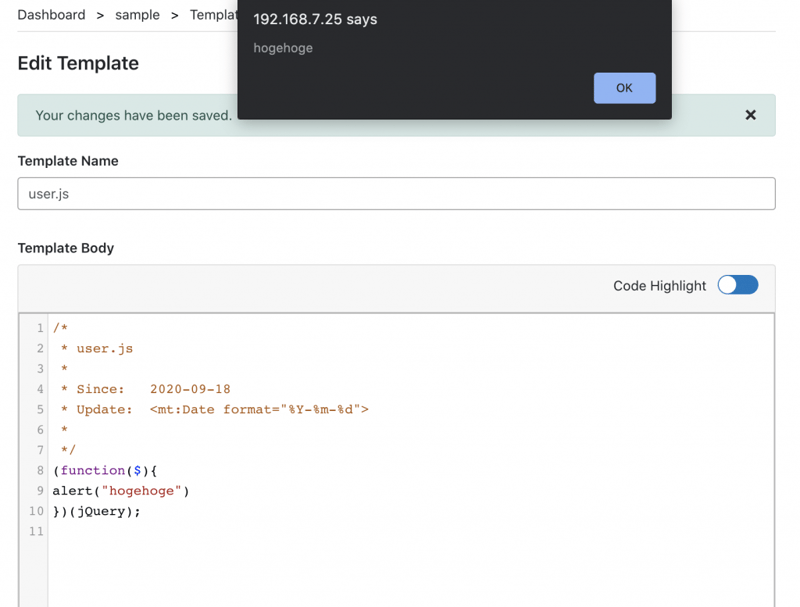
Task: Dismiss the saved-changes notification with the X icon
Action: click(750, 115)
